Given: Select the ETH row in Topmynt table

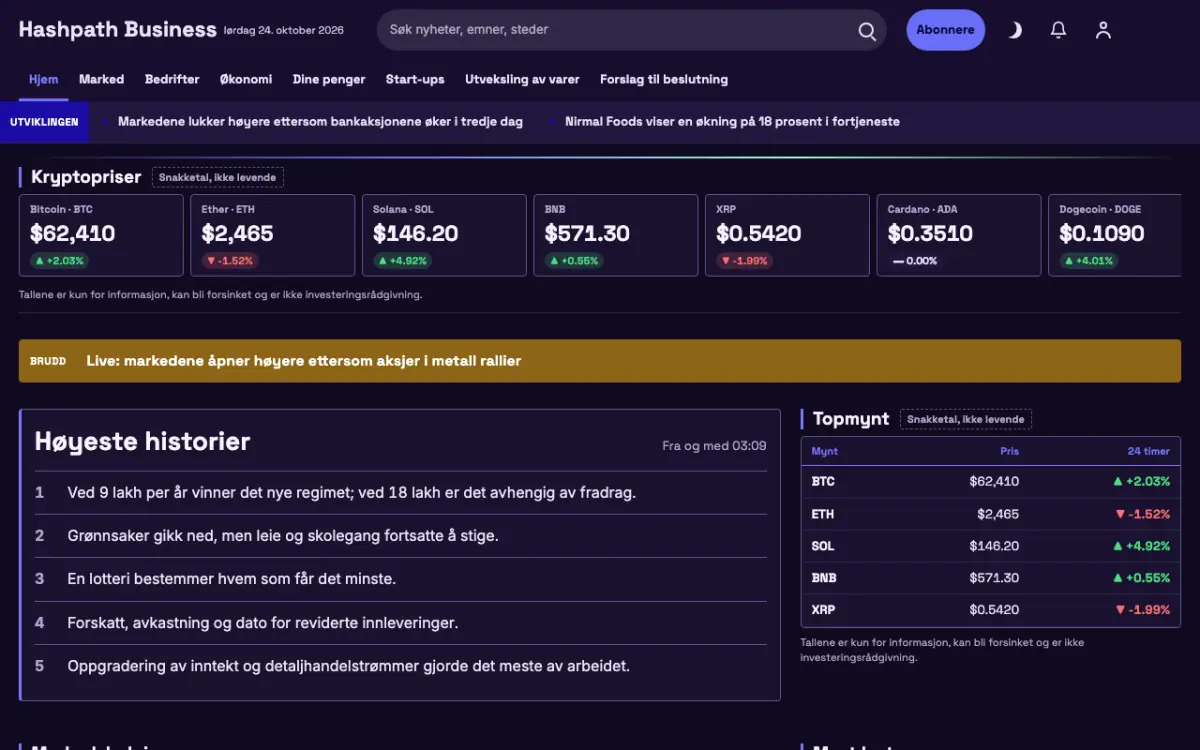Looking at the screenshot, I should pos(991,514).
